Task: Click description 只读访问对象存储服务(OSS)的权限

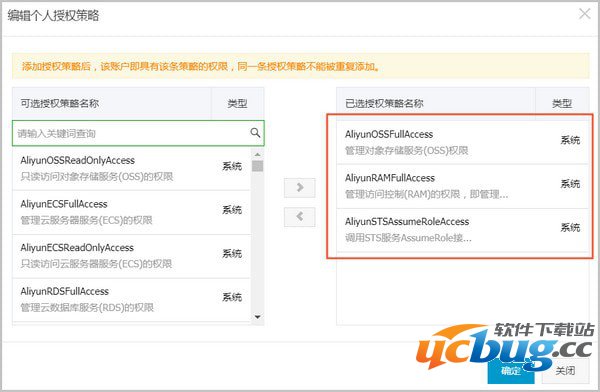Action: click(x=97, y=177)
